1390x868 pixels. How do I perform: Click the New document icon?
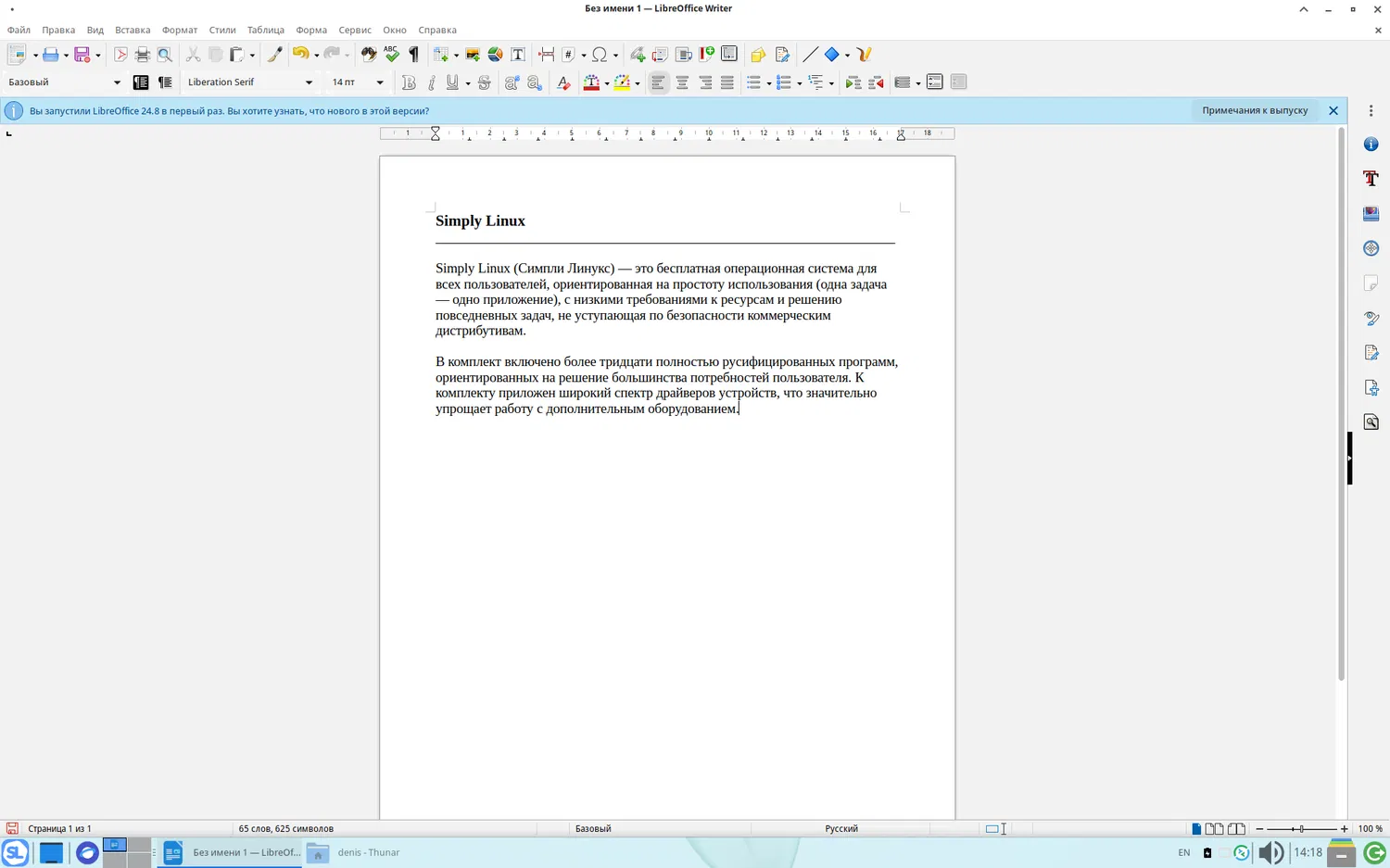pos(17,55)
